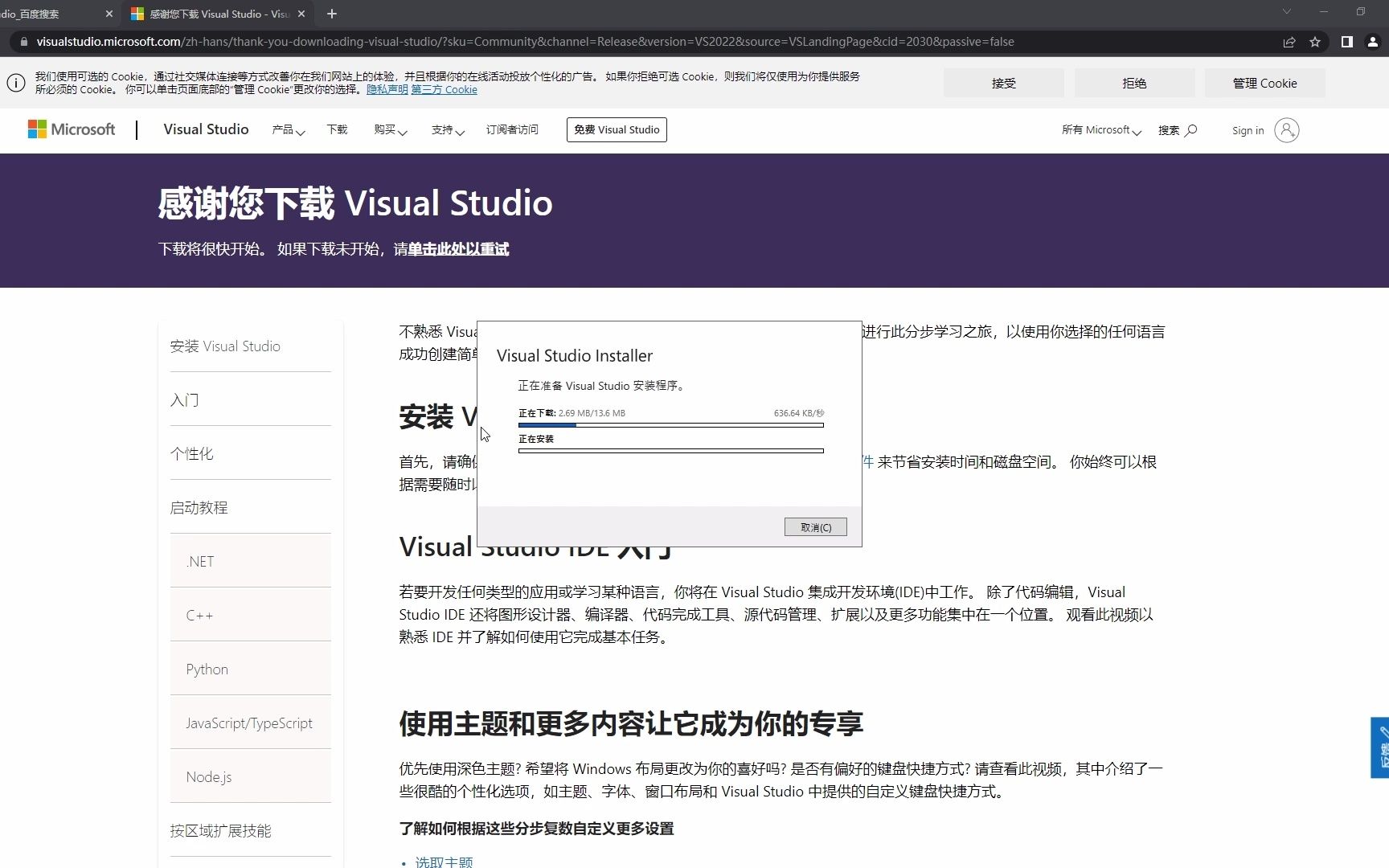Click the cookie notice info icon
1389x868 pixels.
pyautogui.click(x=16, y=83)
